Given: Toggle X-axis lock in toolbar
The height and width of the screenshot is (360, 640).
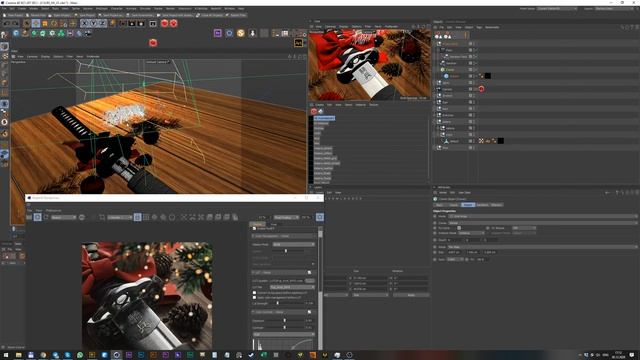Looking at the screenshot, I should tap(84, 23).
